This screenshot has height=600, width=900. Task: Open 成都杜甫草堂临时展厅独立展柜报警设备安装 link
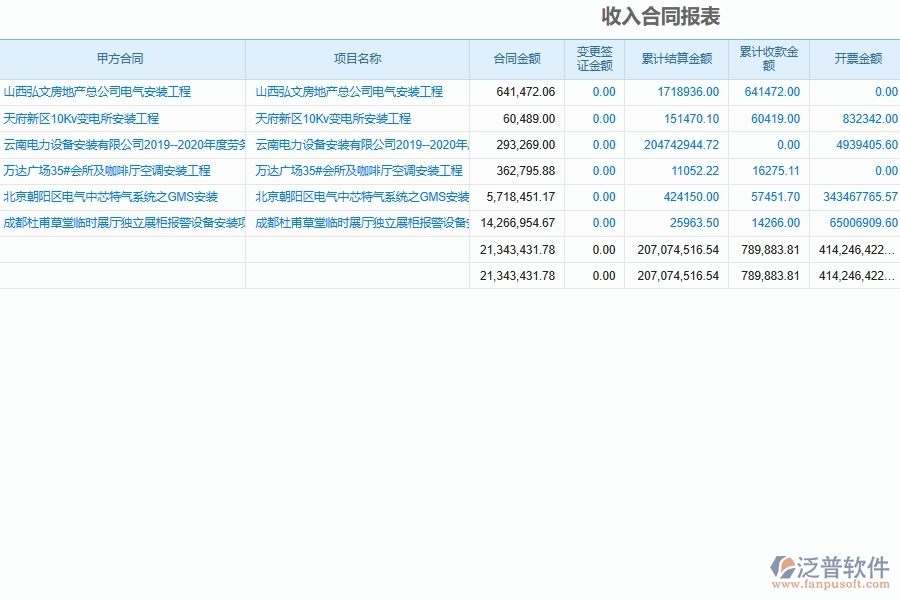tap(118, 222)
